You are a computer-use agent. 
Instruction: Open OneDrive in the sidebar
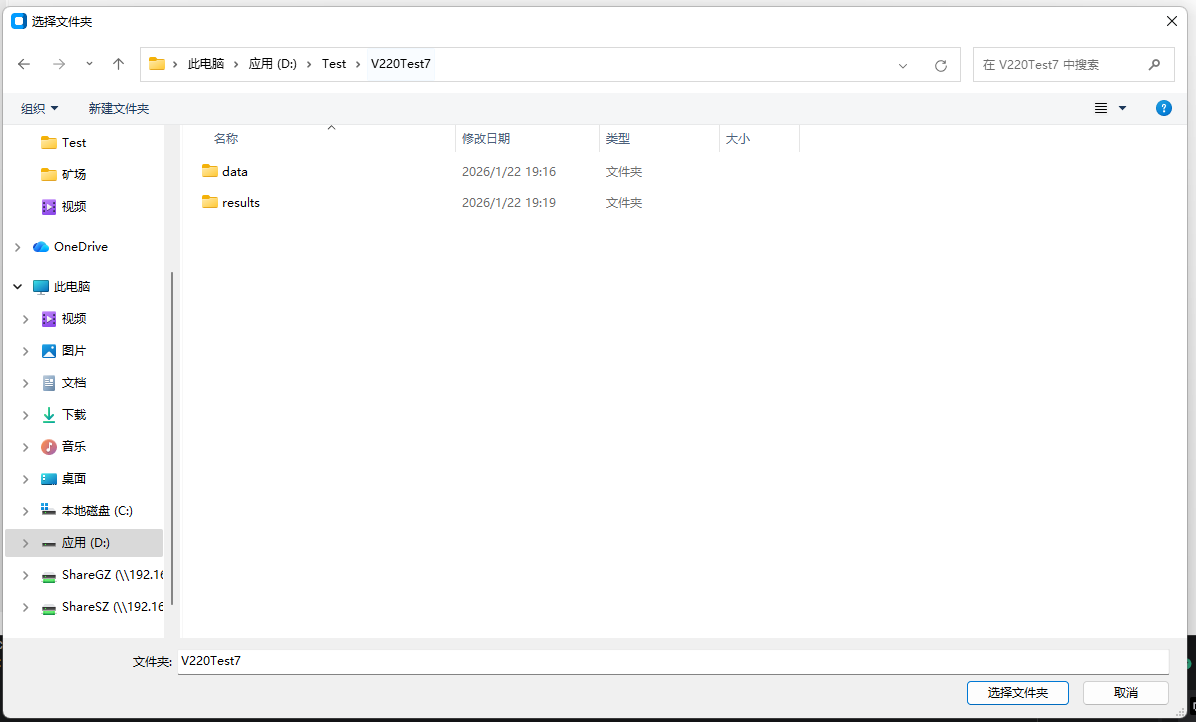(x=80, y=247)
